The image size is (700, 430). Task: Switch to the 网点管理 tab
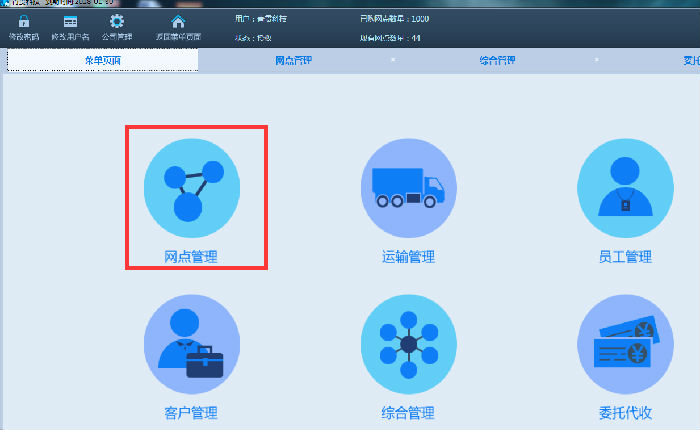293,61
